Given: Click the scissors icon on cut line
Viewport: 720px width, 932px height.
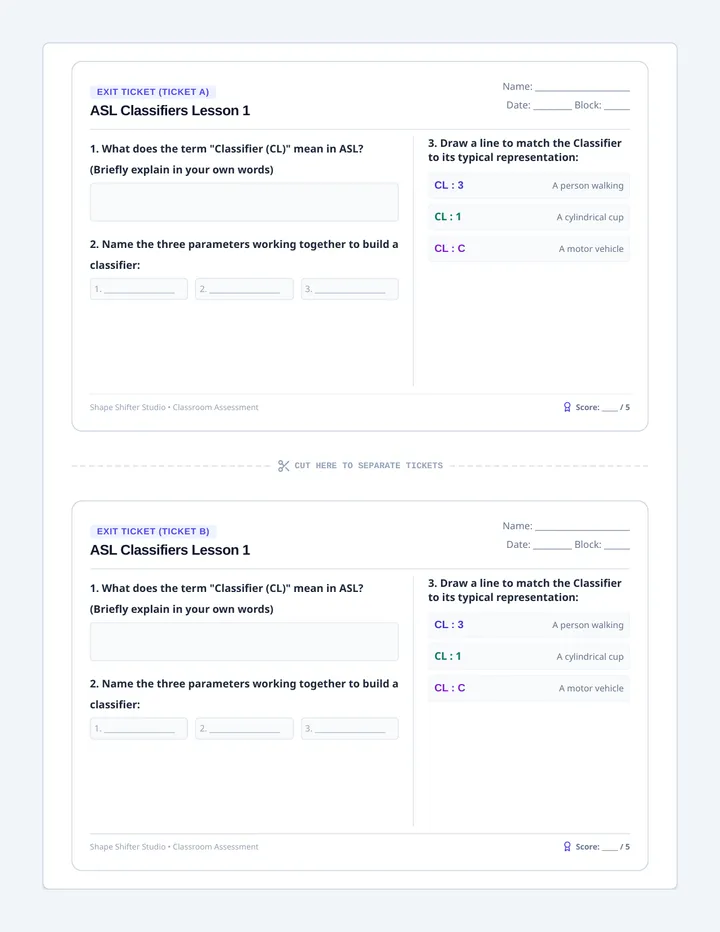Looking at the screenshot, I should point(284,466).
